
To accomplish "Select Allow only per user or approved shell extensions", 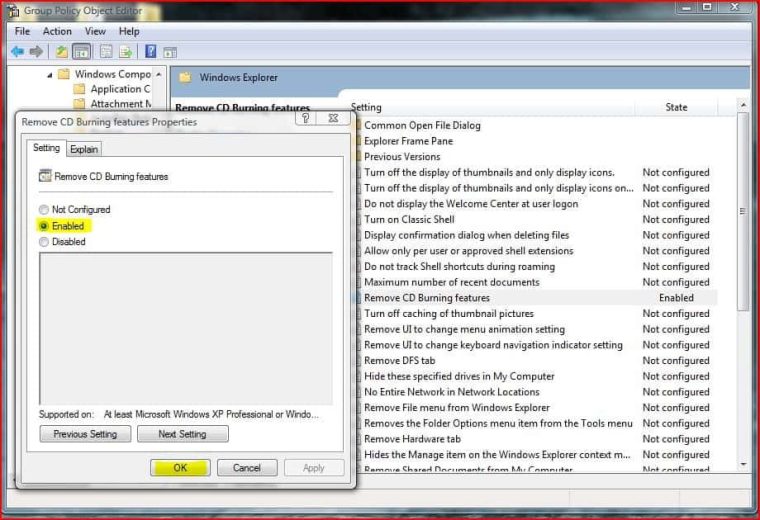I will [x=469, y=251].
